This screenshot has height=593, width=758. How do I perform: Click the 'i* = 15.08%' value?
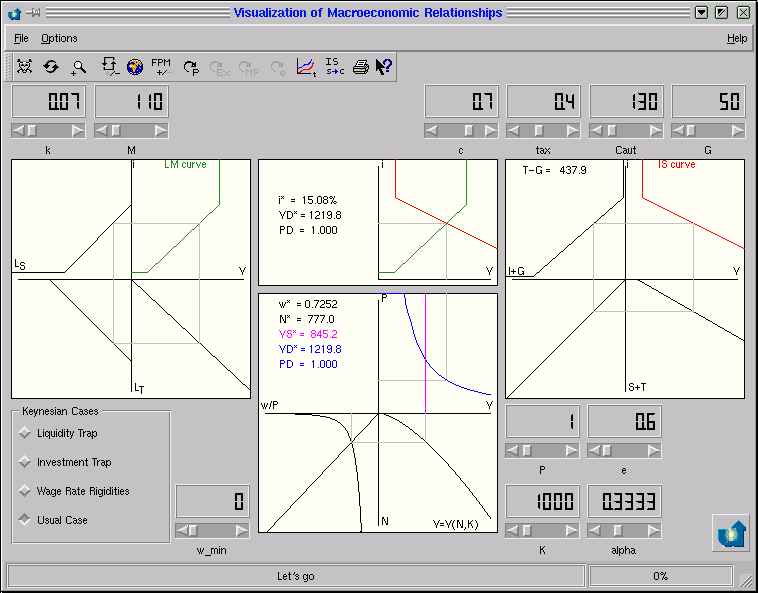tap(307, 200)
